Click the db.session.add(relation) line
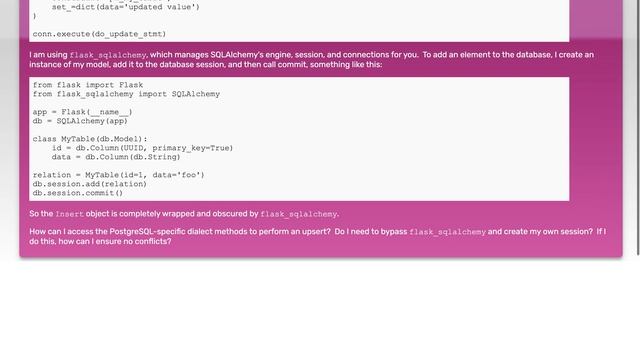The height and width of the screenshot is (360, 640). tap(89, 184)
